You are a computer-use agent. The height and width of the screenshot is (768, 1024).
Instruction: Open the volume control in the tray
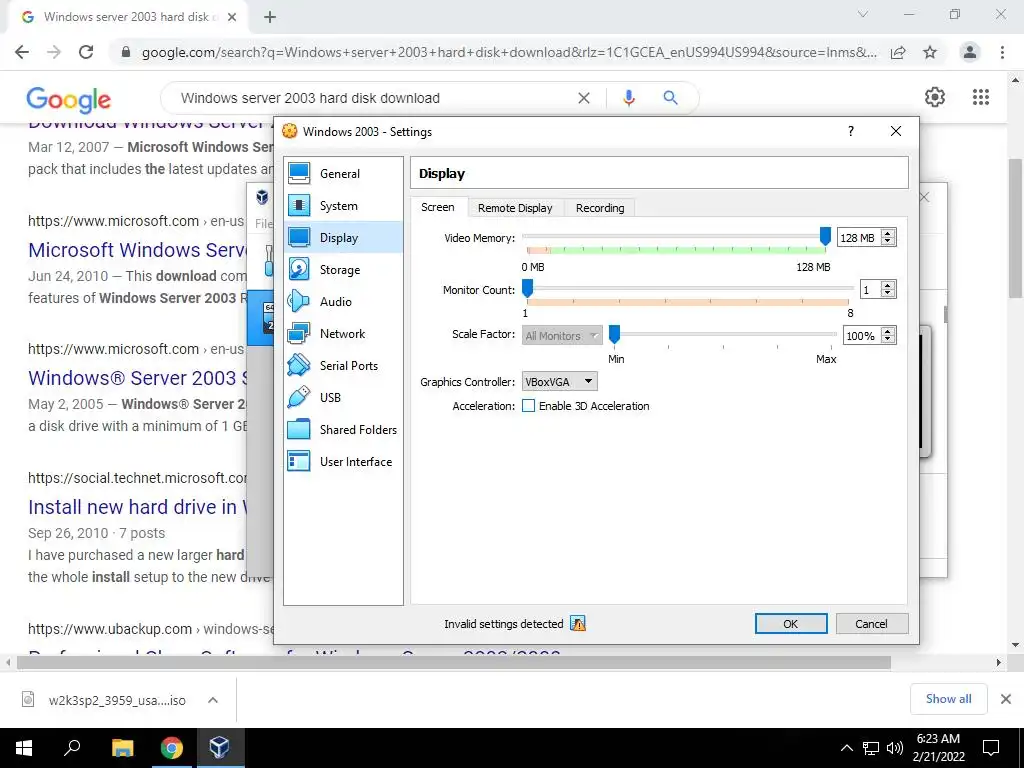895,748
